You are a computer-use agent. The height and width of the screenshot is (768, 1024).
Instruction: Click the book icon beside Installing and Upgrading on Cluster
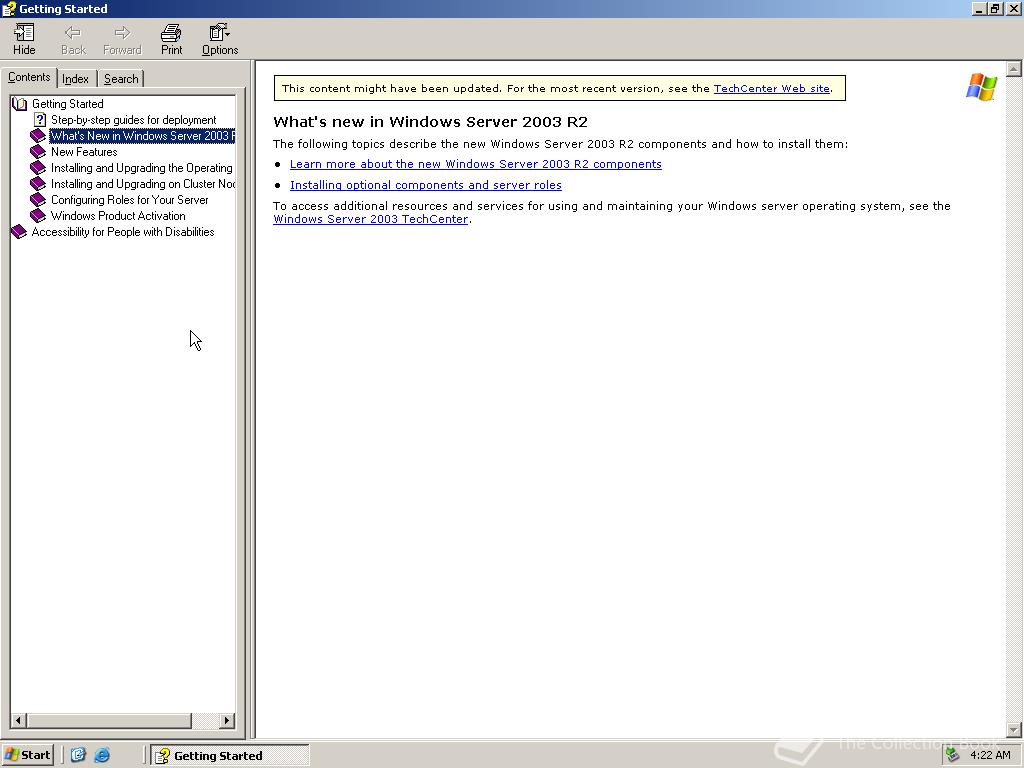click(38, 184)
